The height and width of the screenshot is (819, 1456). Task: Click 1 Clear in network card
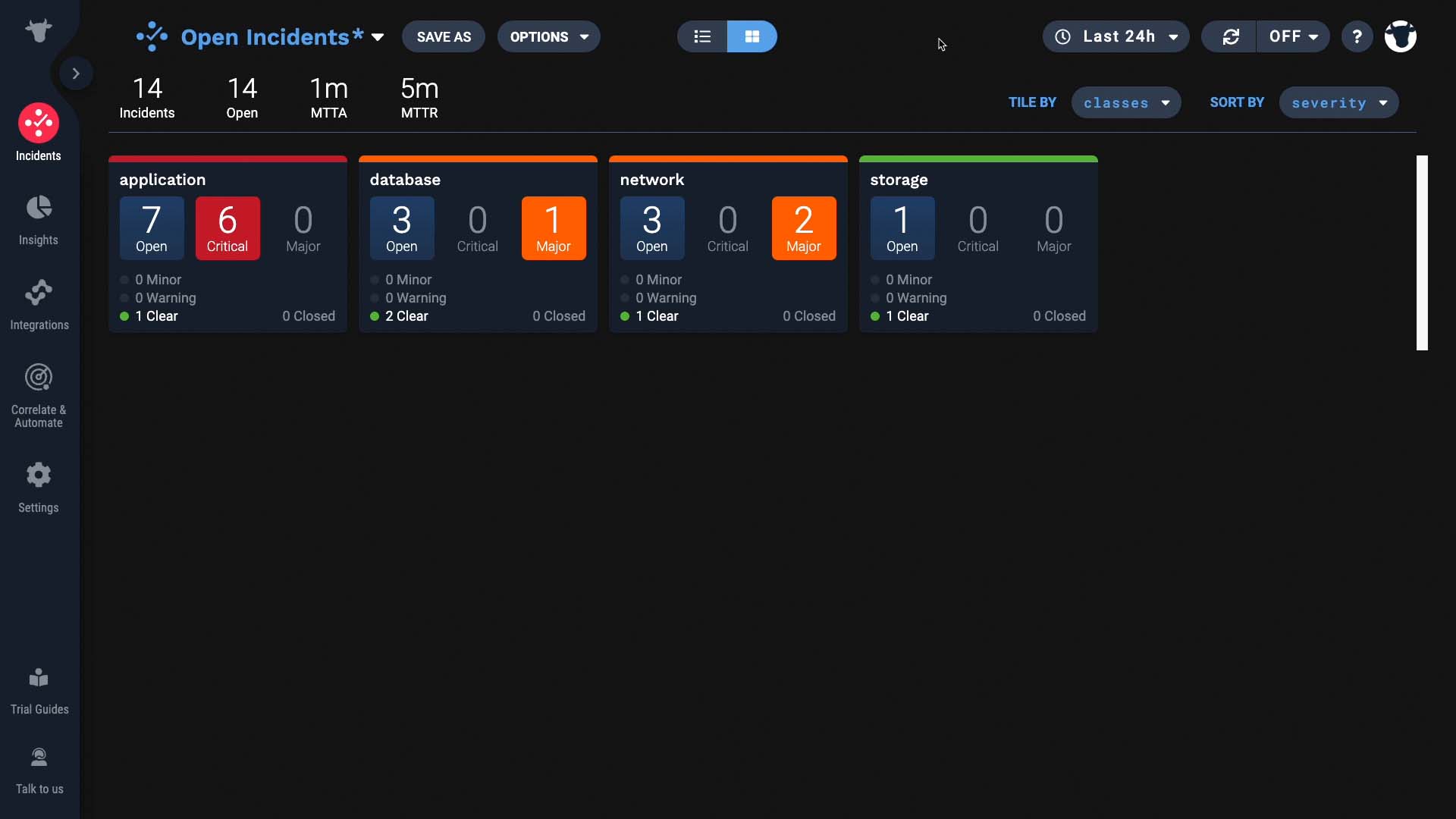(650, 316)
